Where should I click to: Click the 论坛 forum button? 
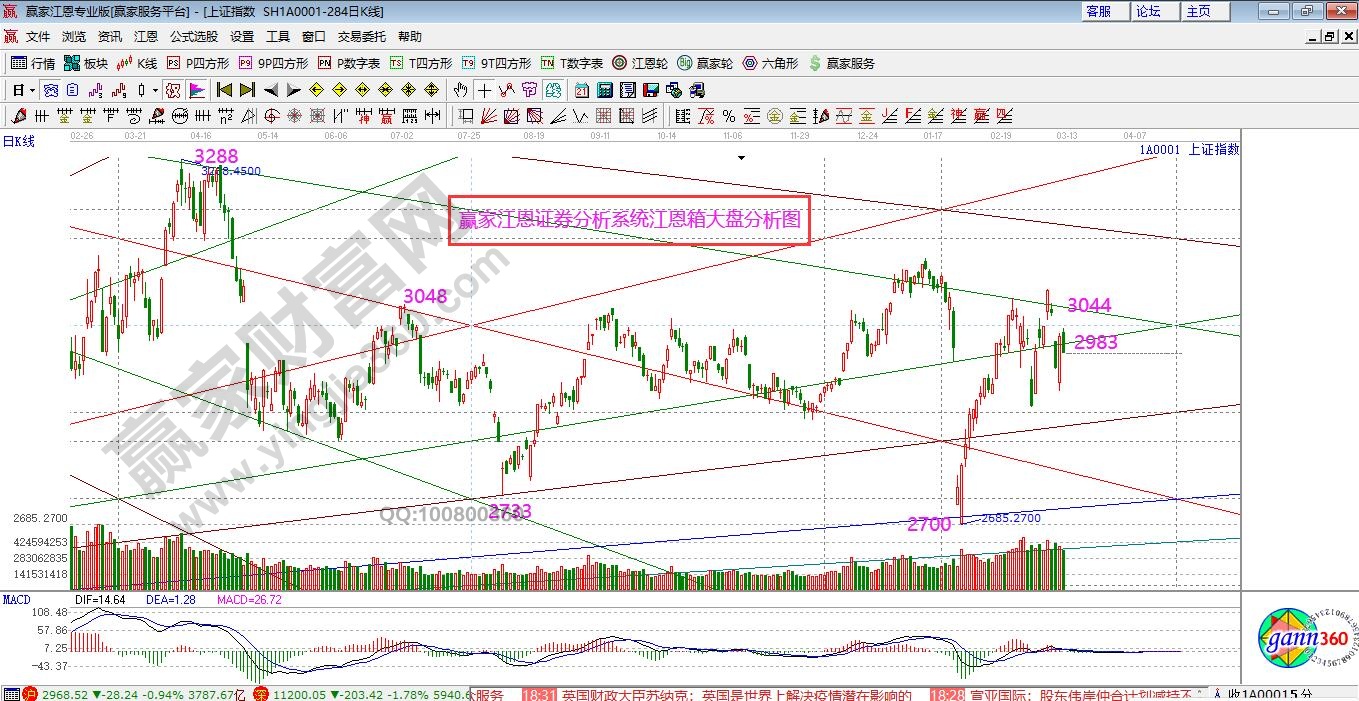tap(1148, 11)
